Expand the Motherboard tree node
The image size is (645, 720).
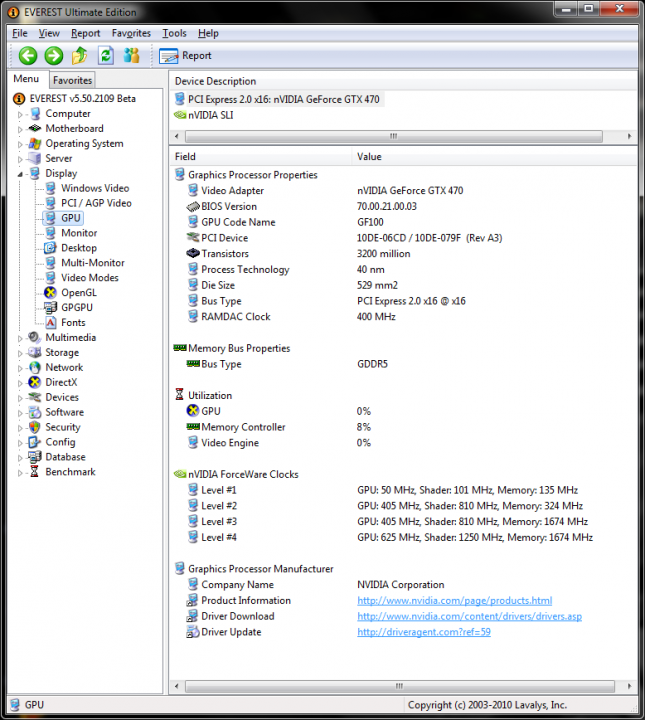point(20,129)
